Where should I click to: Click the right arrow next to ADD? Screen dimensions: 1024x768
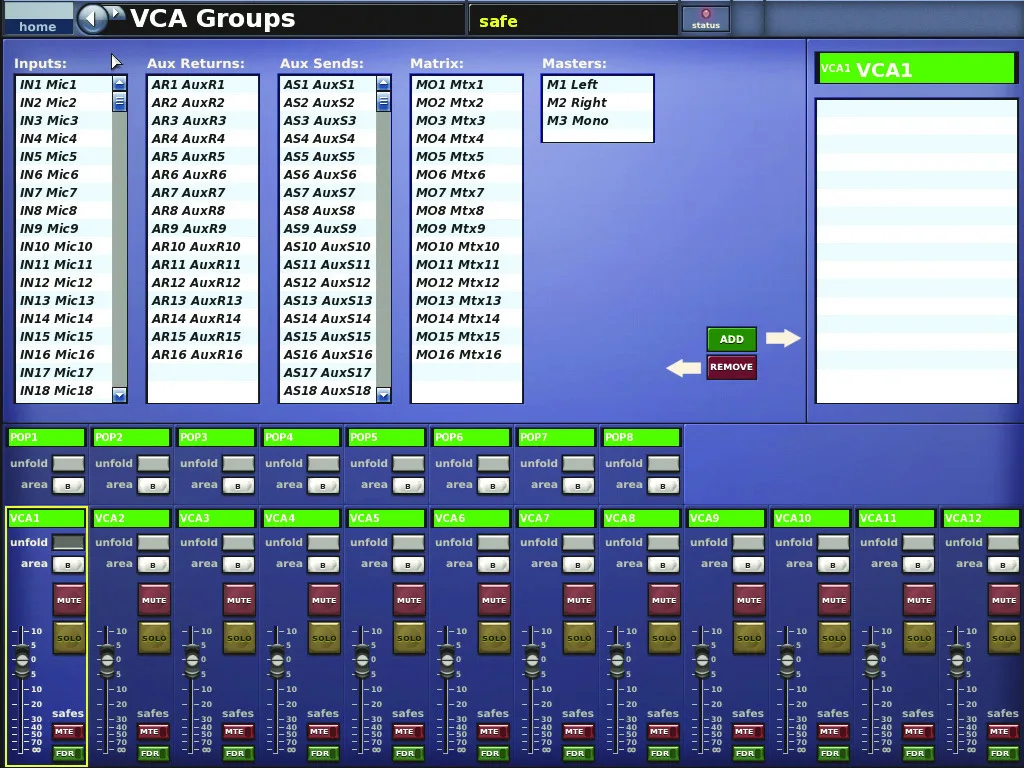(x=783, y=338)
